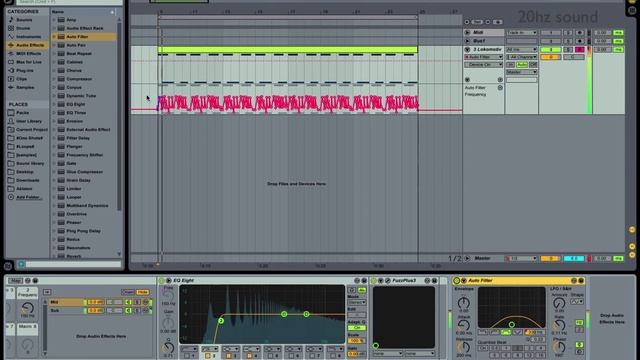Expand the Auto Filter presets

[x=54, y=37]
